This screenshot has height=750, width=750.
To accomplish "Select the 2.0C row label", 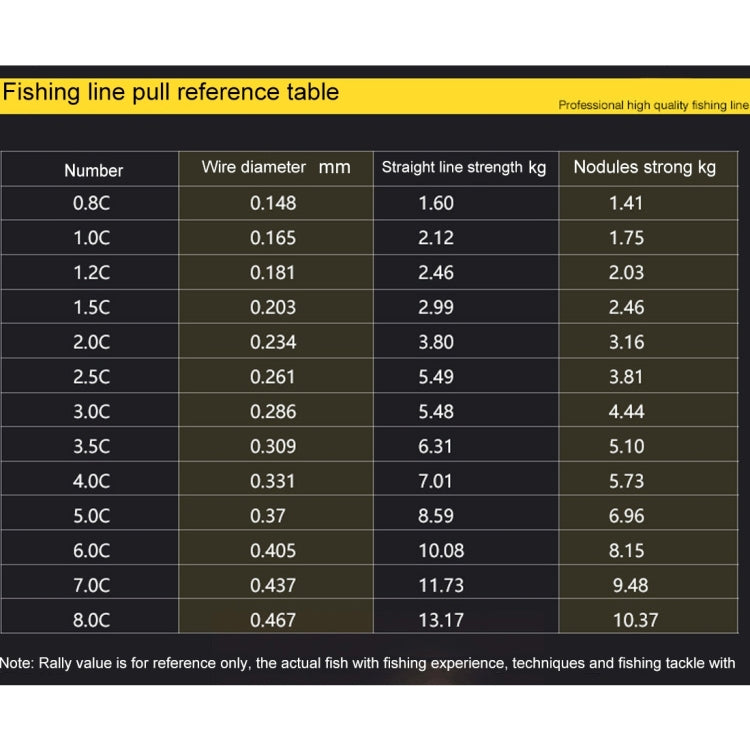I will point(91,342).
